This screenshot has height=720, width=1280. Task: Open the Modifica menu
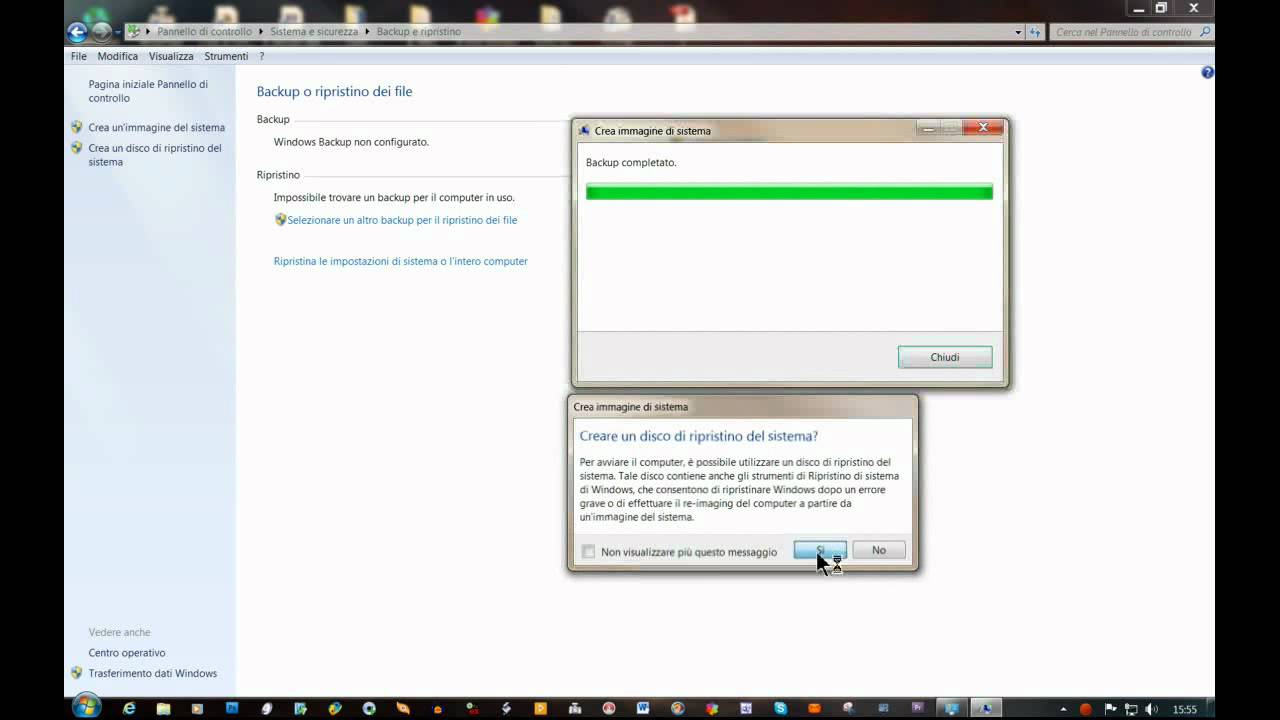118,56
